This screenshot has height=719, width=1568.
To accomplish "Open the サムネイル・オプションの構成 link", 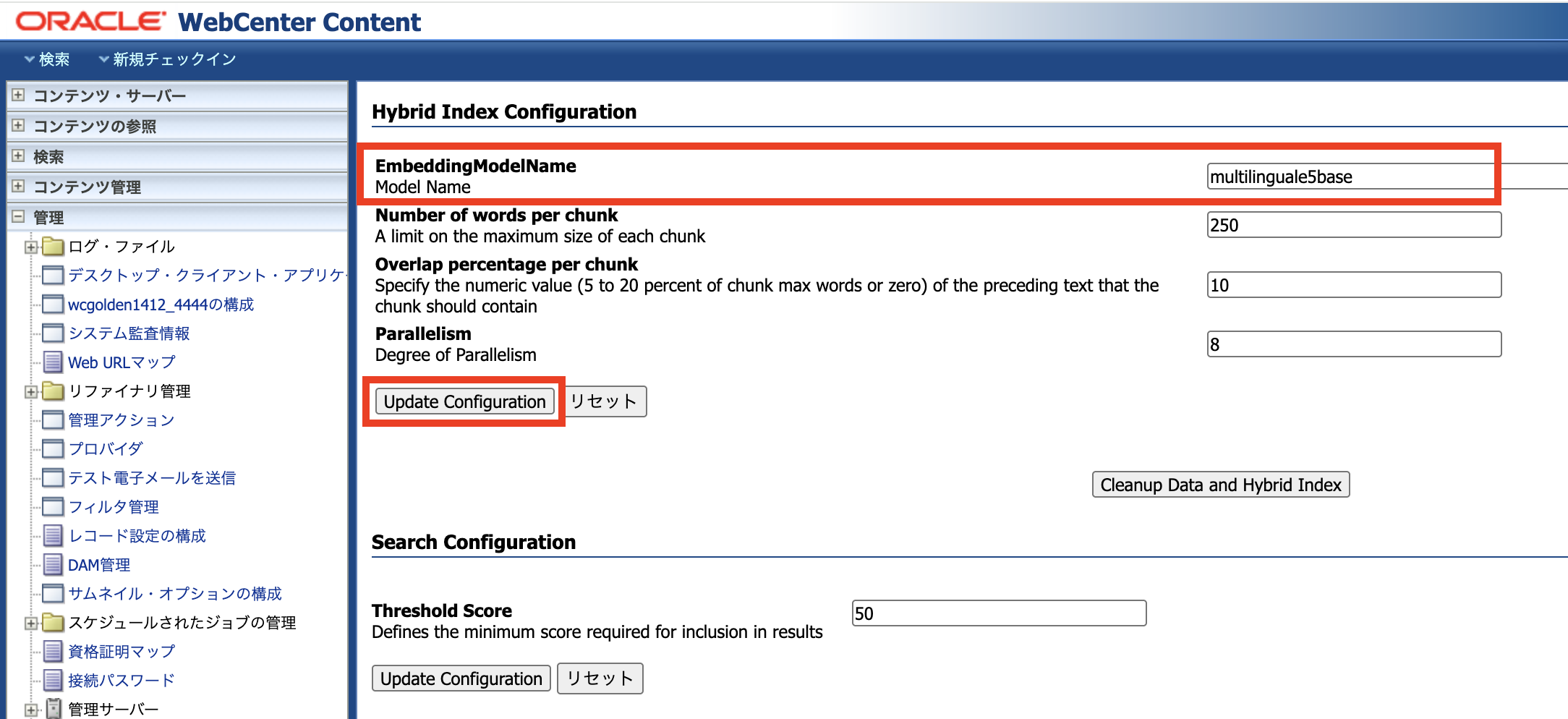I will tap(175, 594).
